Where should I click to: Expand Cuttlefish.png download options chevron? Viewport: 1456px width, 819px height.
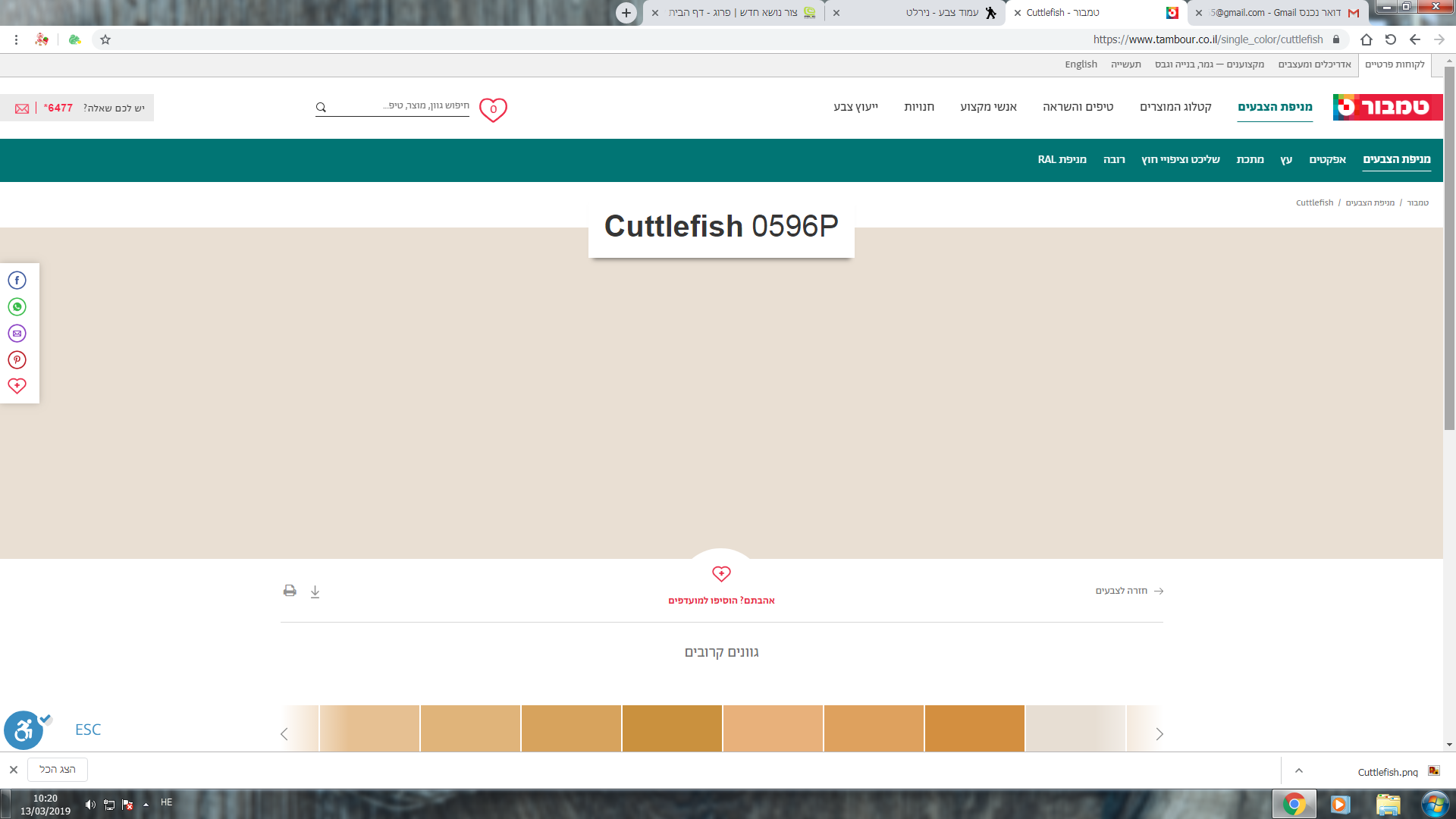pyautogui.click(x=1298, y=770)
